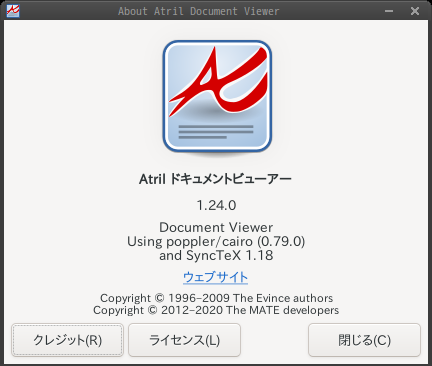Click the version number 1.24.0 text
Image resolution: width=432 pixels, height=366 pixels.
pos(216,205)
